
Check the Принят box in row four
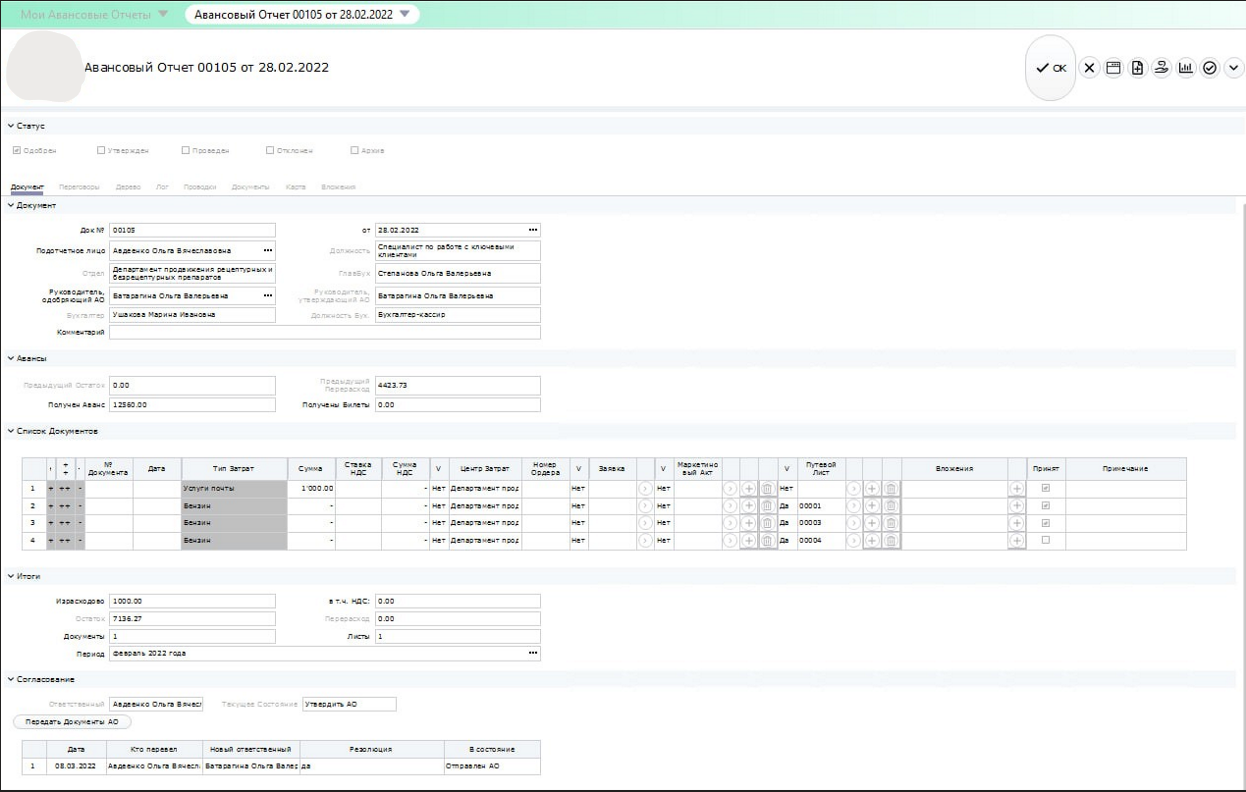1046,540
